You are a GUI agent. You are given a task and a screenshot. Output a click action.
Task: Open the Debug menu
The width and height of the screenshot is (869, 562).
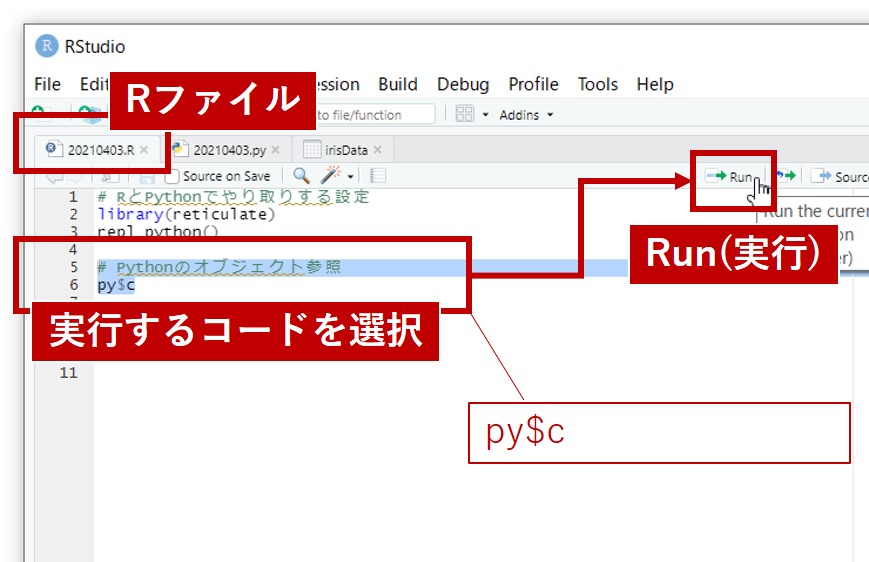pos(463,84)
